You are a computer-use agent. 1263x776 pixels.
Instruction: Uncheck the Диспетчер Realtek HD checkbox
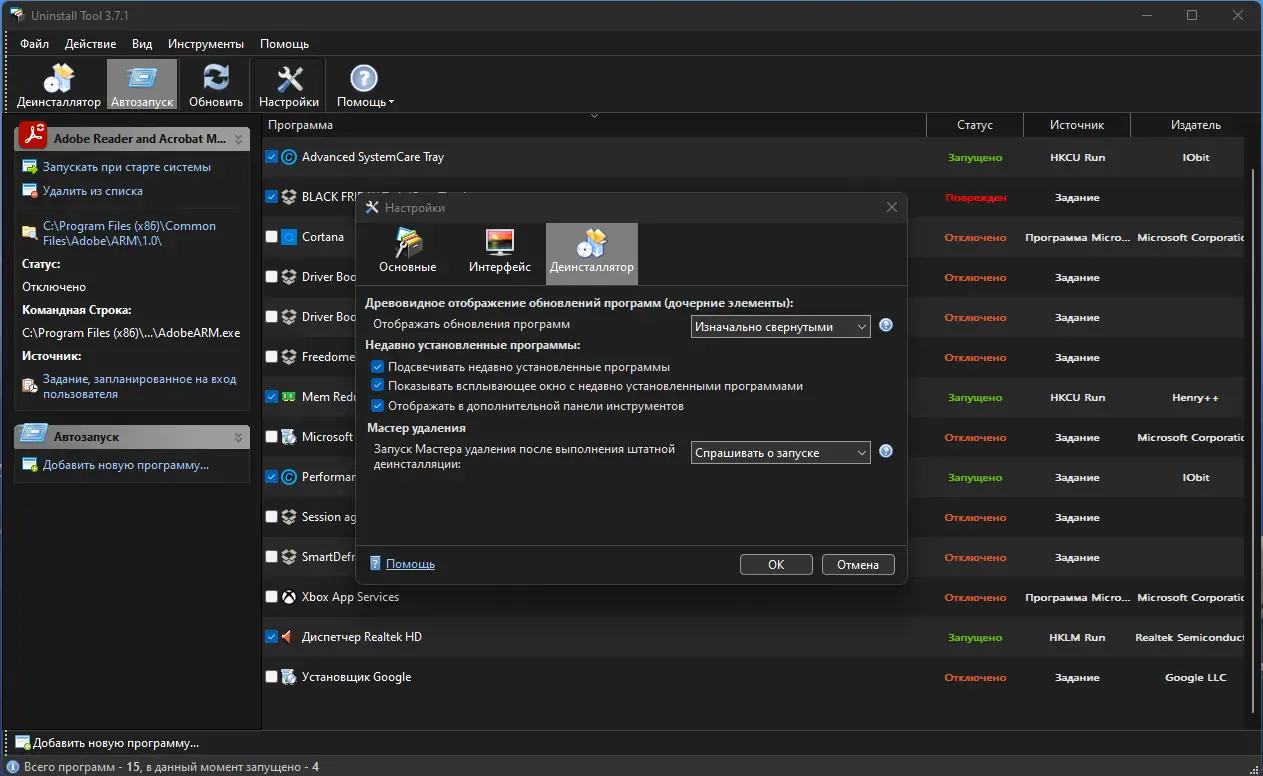pyautogui.click(x=271, y=637)
